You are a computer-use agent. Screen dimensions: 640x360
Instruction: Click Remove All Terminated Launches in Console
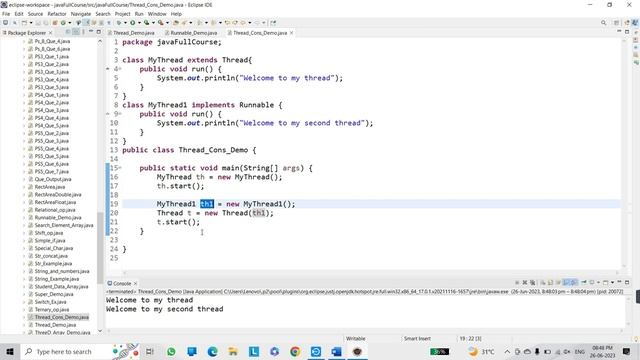pos(532,282)
